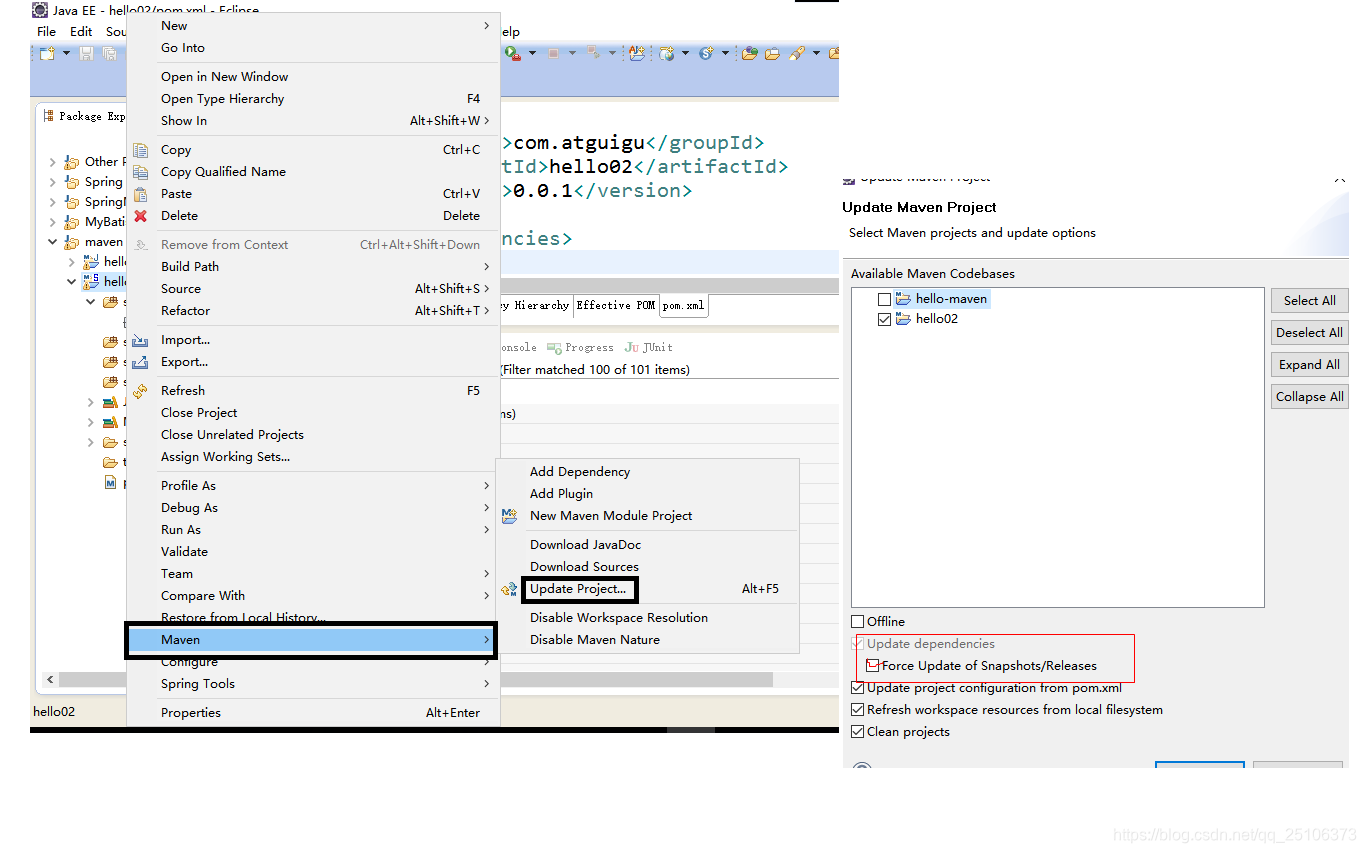
Task: Toggle Force Update of Snapshots/Releases checkbox
Action: tap(873, 666)
